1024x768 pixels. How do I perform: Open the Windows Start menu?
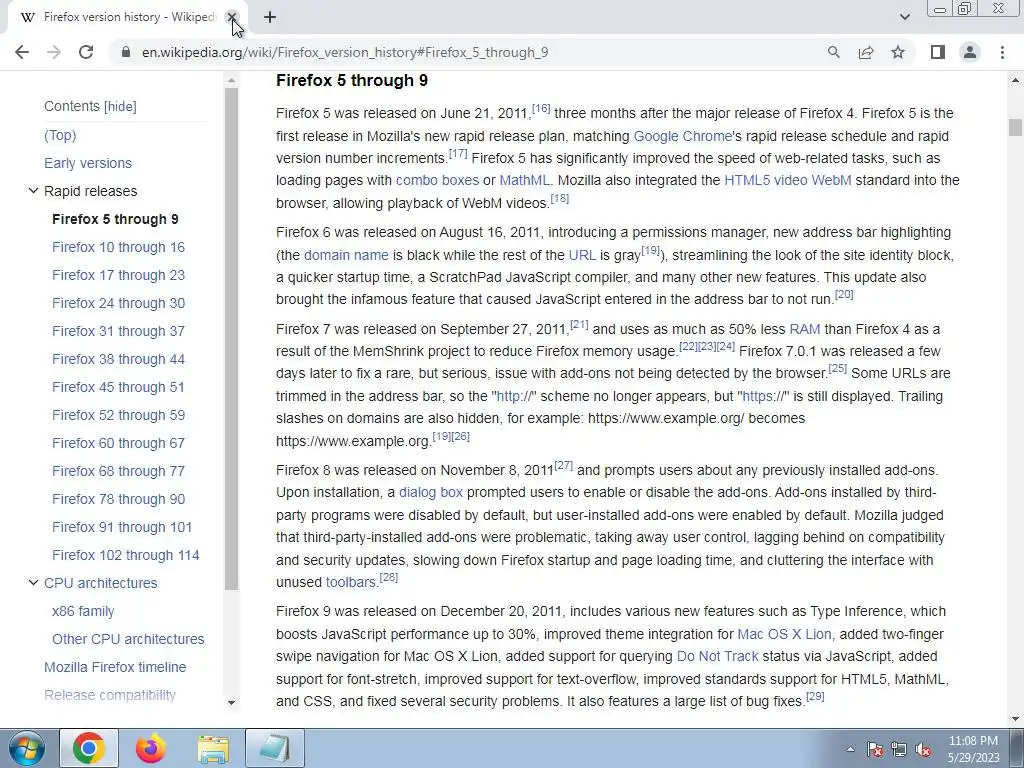(x=26, y=748)
